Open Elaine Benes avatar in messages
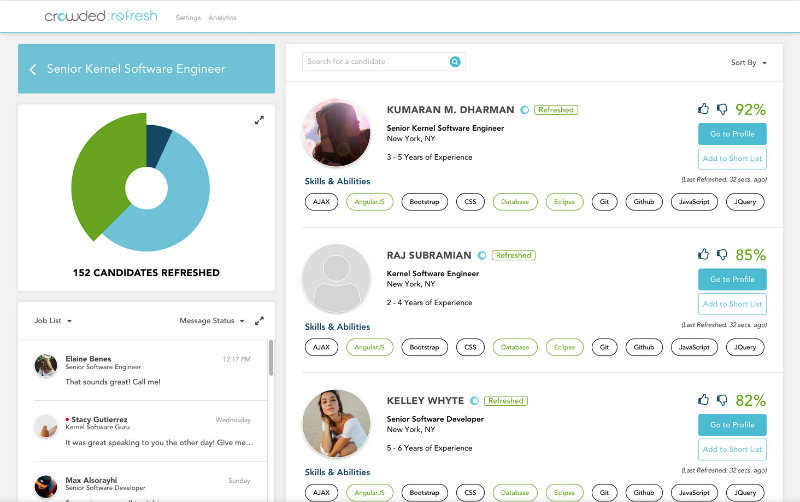 45,365
